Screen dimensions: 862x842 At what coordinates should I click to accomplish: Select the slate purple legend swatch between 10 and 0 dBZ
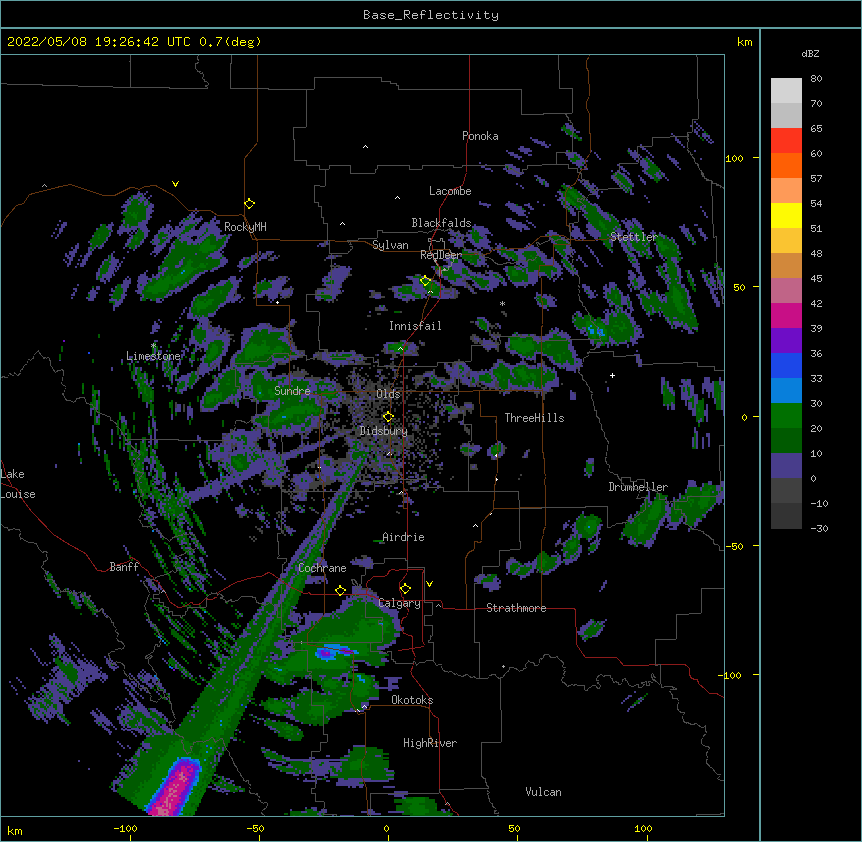pos(786,466)
